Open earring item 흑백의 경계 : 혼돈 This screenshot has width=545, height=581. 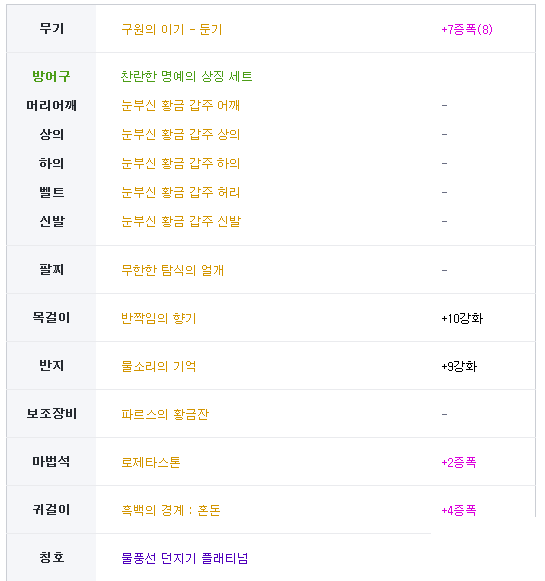tap(171, 510)
